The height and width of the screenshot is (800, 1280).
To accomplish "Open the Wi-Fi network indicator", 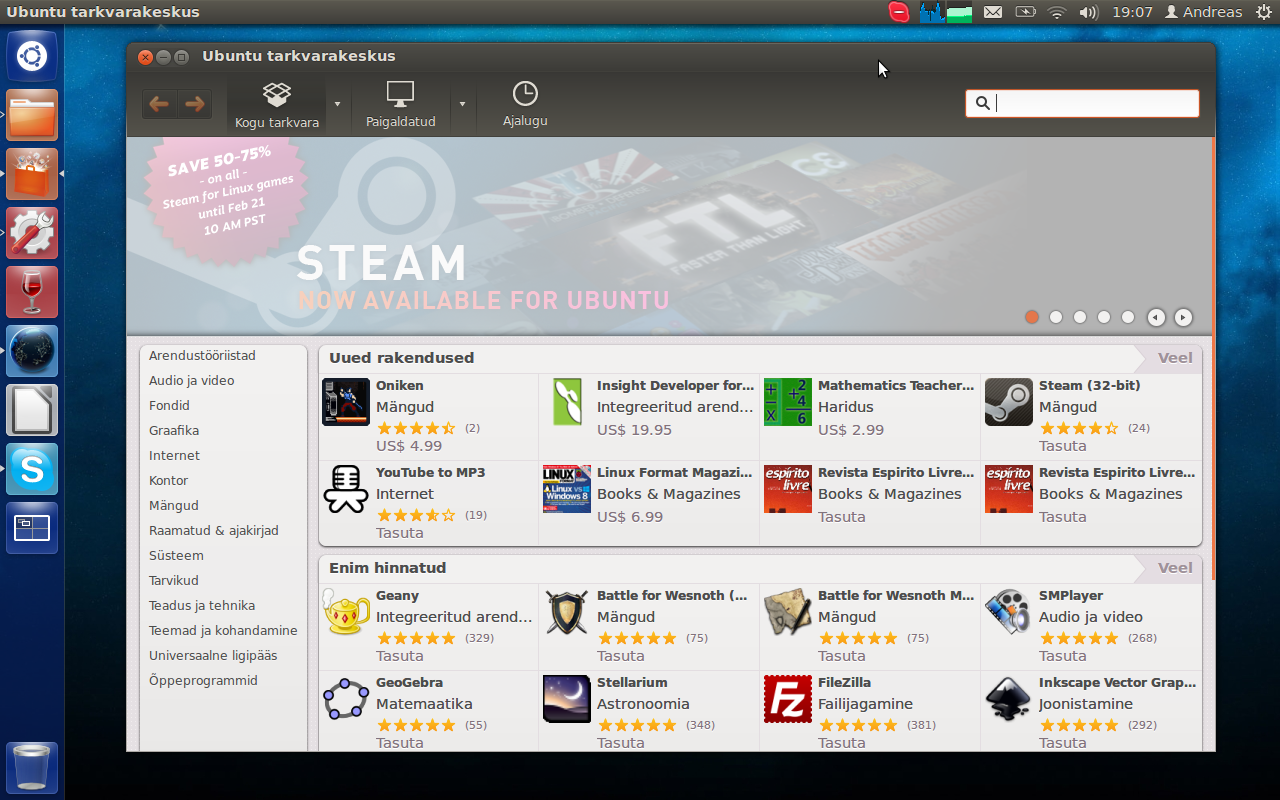I will point(1057,12).
